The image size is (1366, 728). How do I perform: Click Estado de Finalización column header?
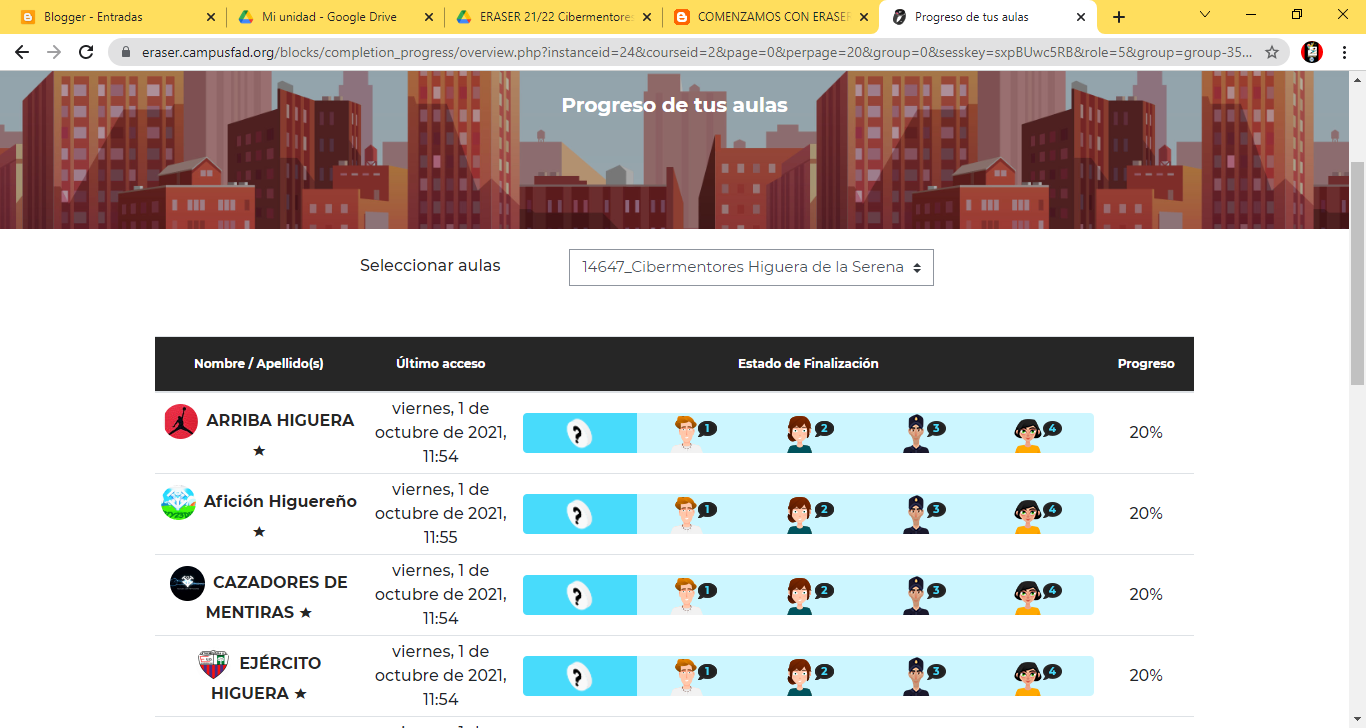pyautogui.click(x=808, y=364)
